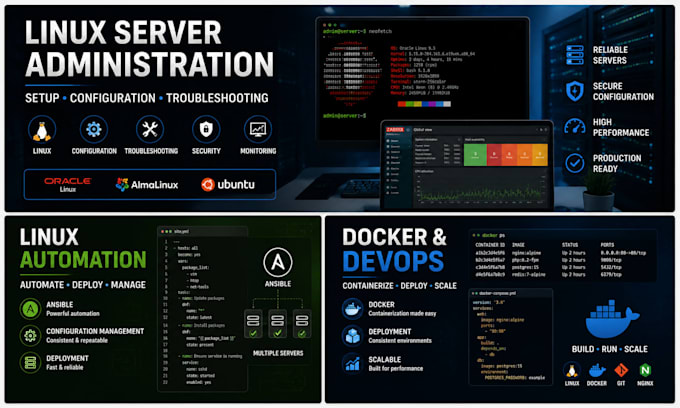The image size is (680, 408).
Task: Click the IMAGE column header in docker ps
Action: (x=518, y=245)
